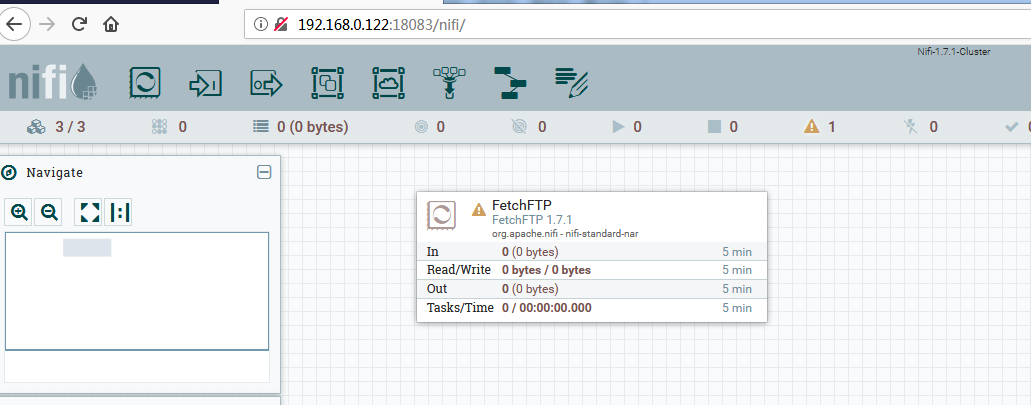This screenshot has width=1031, height=405.
Task: Select the Processor component icon
Action: click(x=145, y=83)
